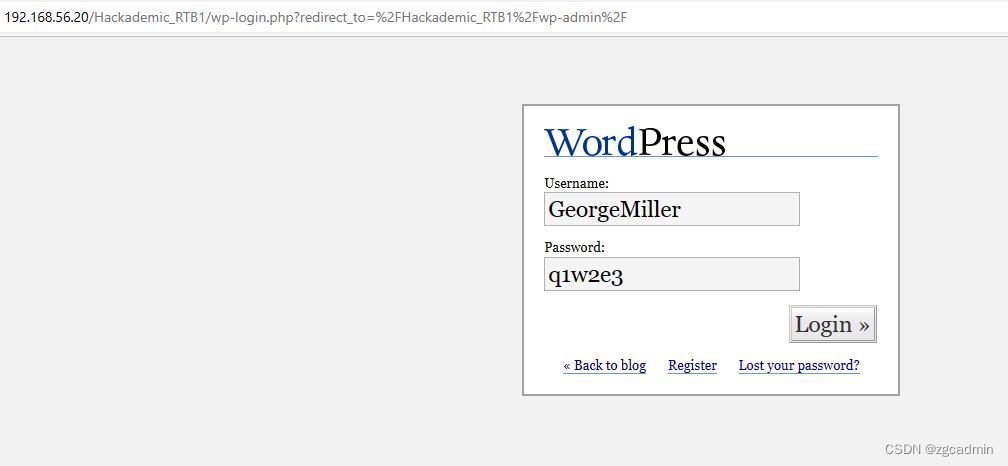Open the Register link
This screenshot has height=466, width=1008.
pos(692,365)
